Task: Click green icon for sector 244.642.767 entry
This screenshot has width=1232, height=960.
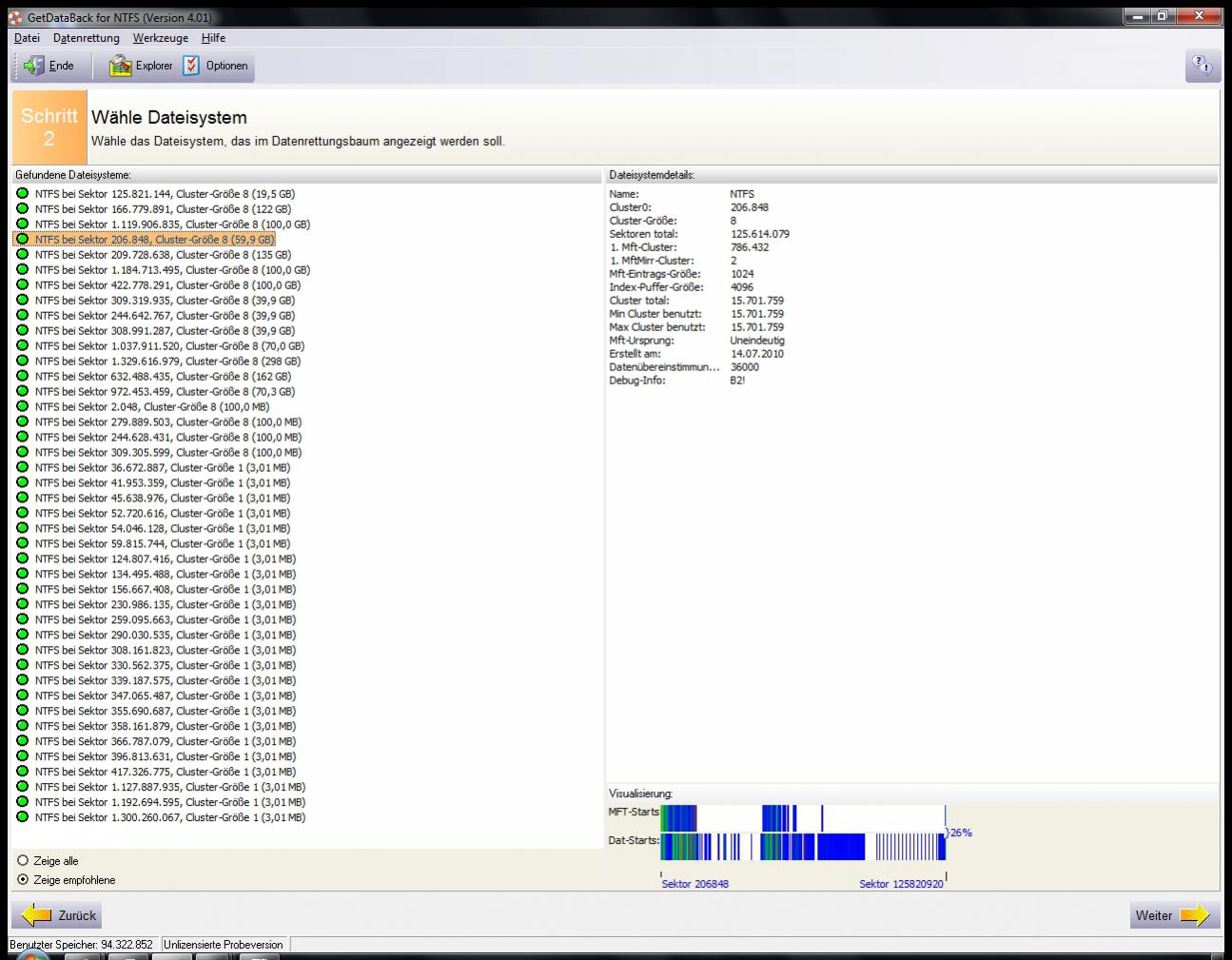Action: 23,315
